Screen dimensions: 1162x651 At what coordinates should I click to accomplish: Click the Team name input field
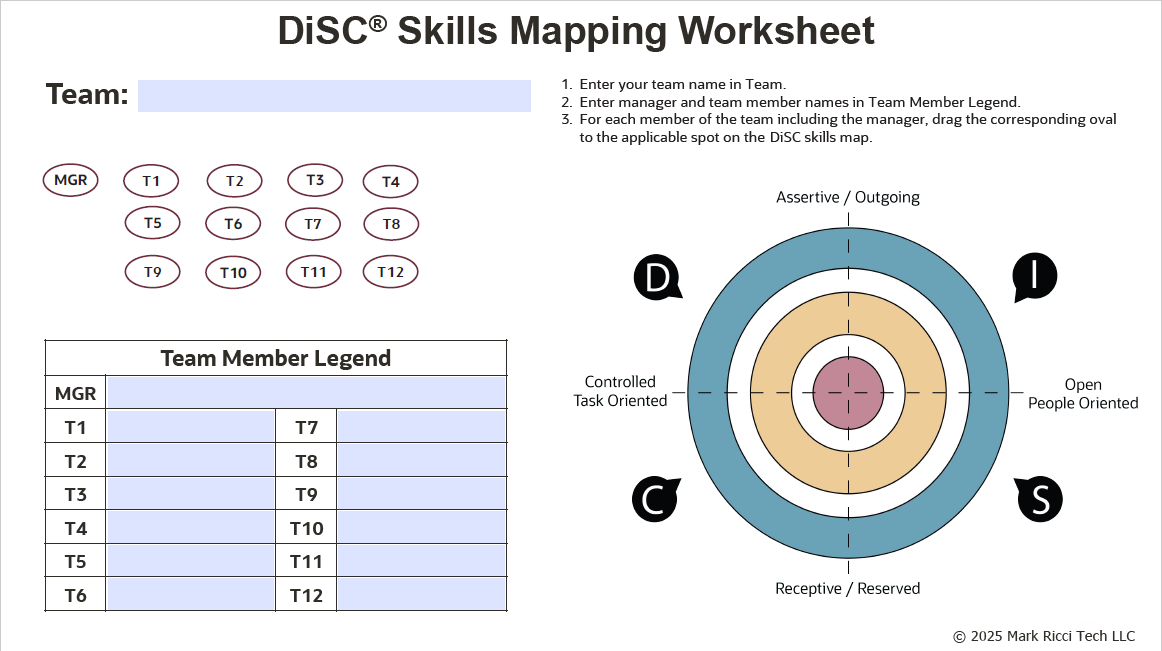click(334, 96)
